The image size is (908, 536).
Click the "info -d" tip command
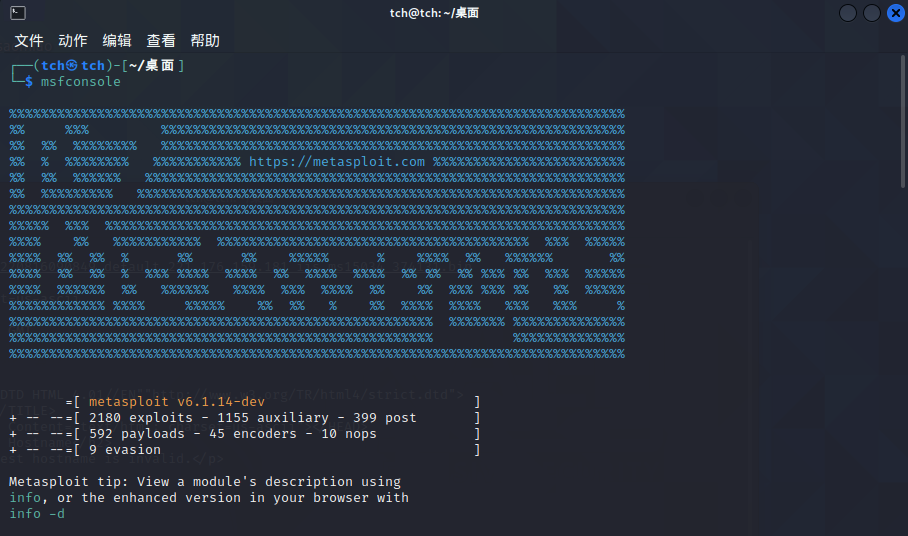37,513
